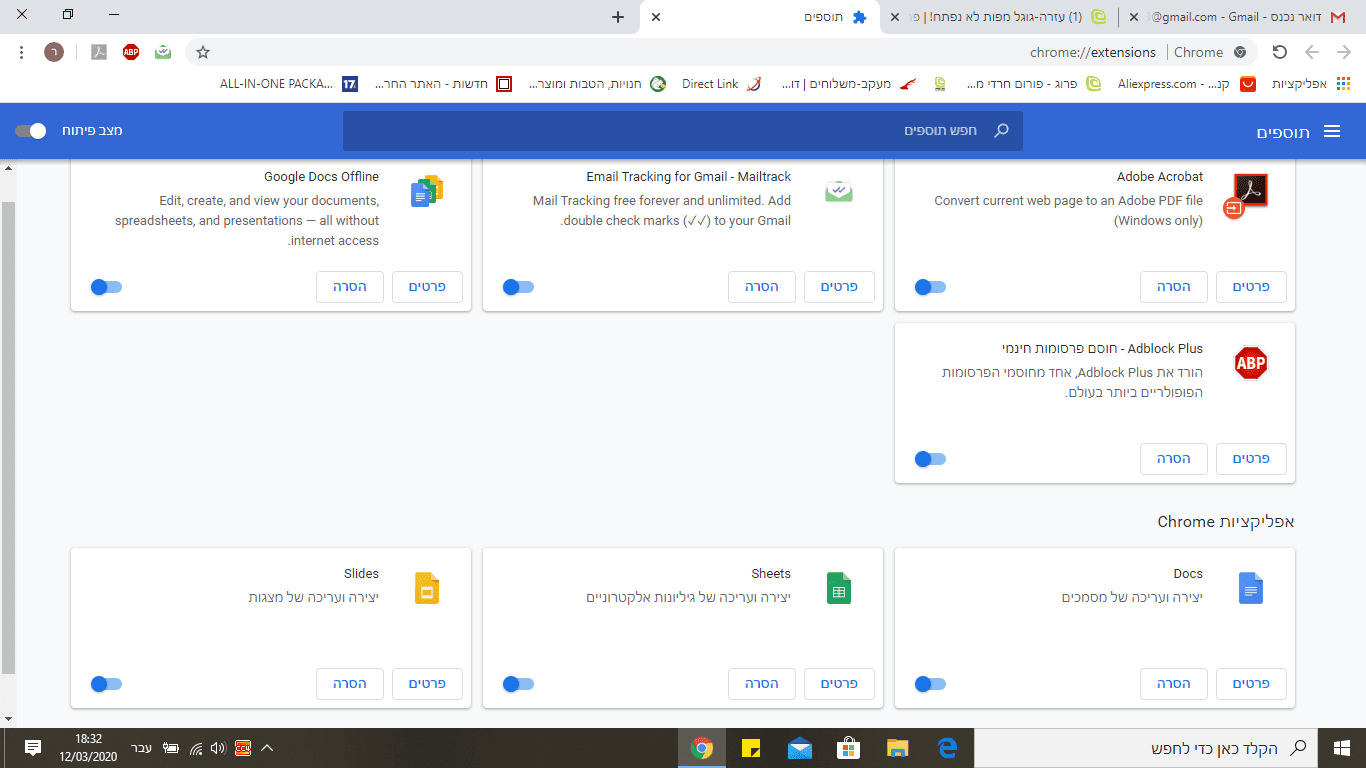The width and height of the screenshot is (1366, 768).
Task: Remove the Sheets app with הסרה
Action: coord(762,684)
